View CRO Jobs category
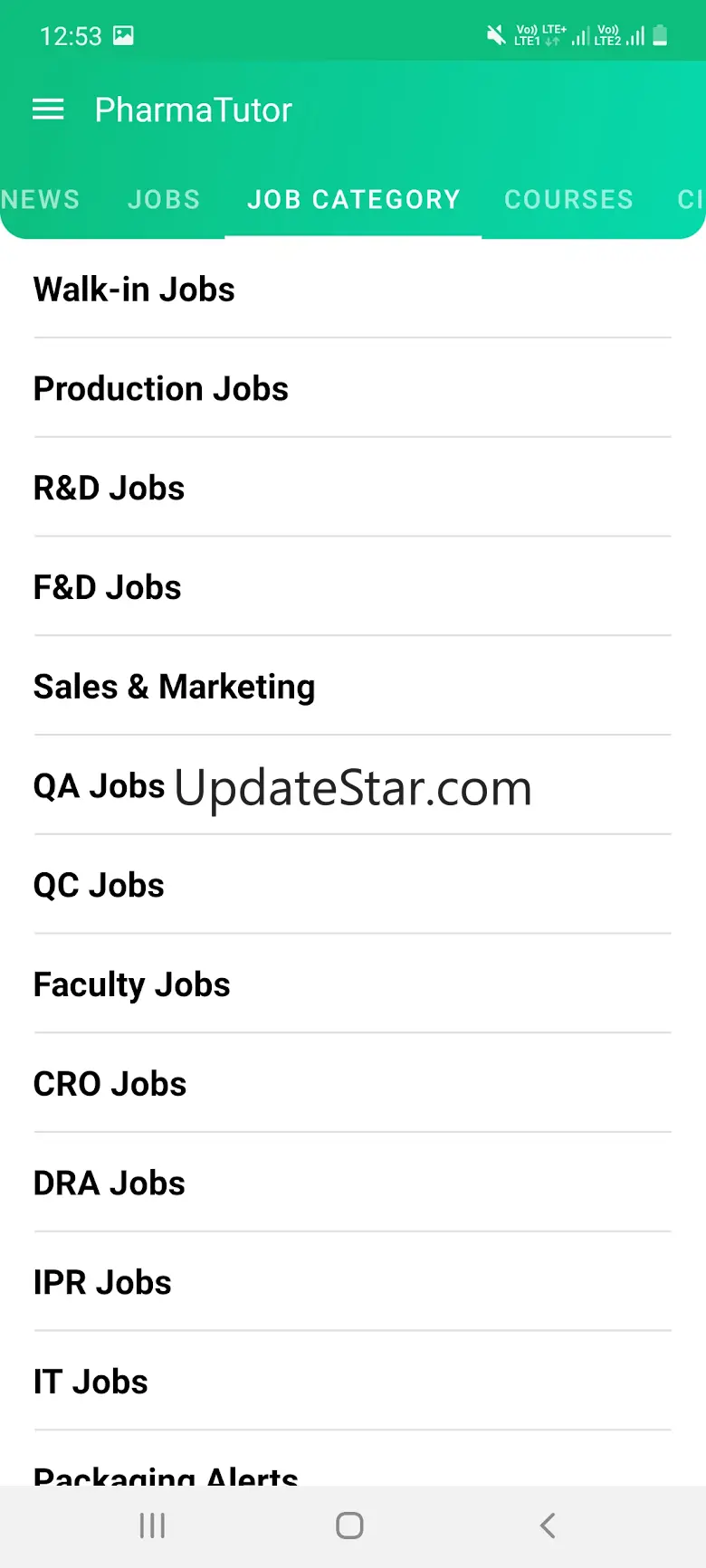 point(353,1083)
